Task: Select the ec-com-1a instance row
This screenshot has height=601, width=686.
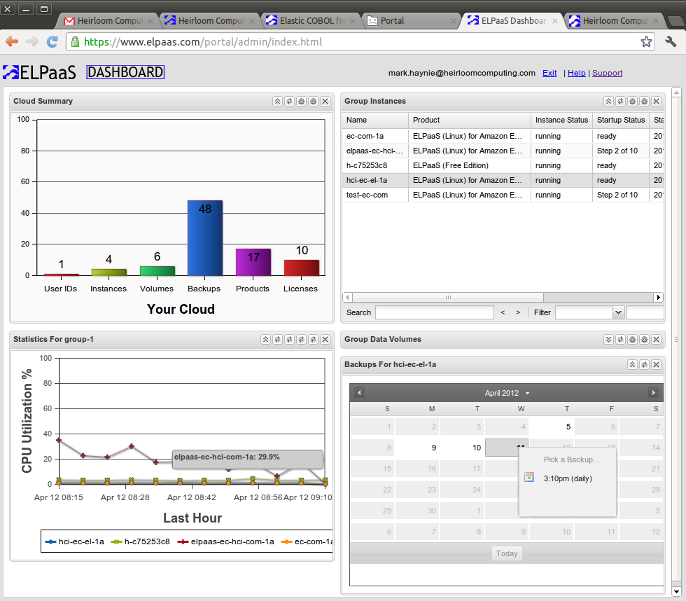Action: tap(503, 136)
